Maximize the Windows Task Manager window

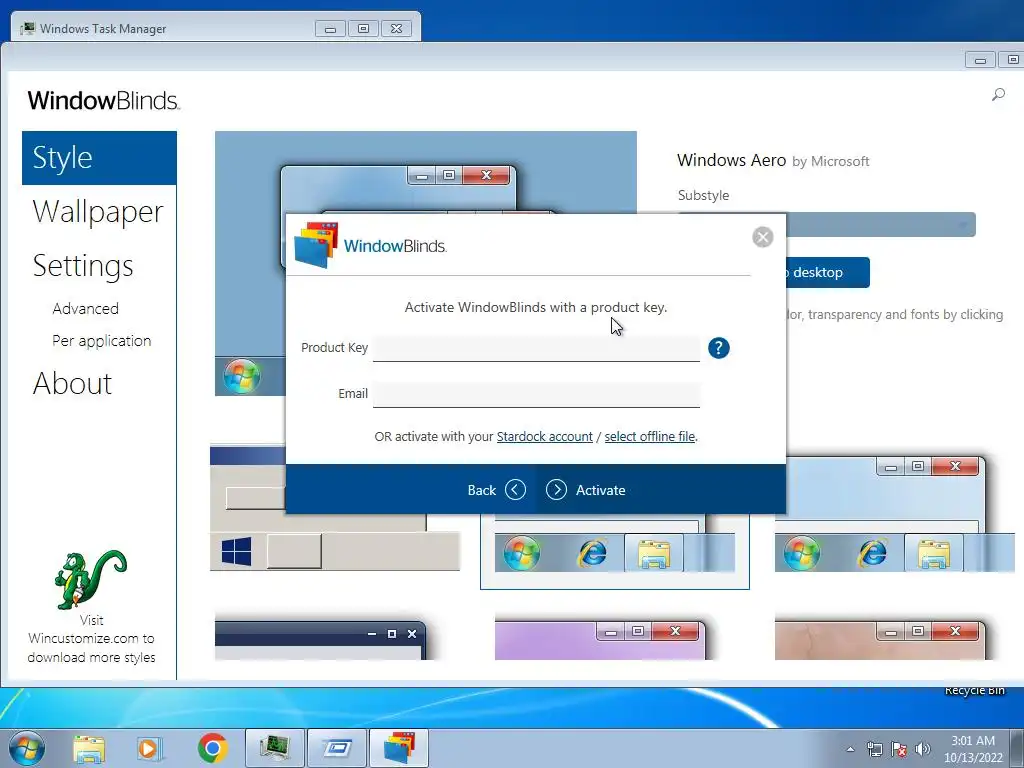click(363, 29)
